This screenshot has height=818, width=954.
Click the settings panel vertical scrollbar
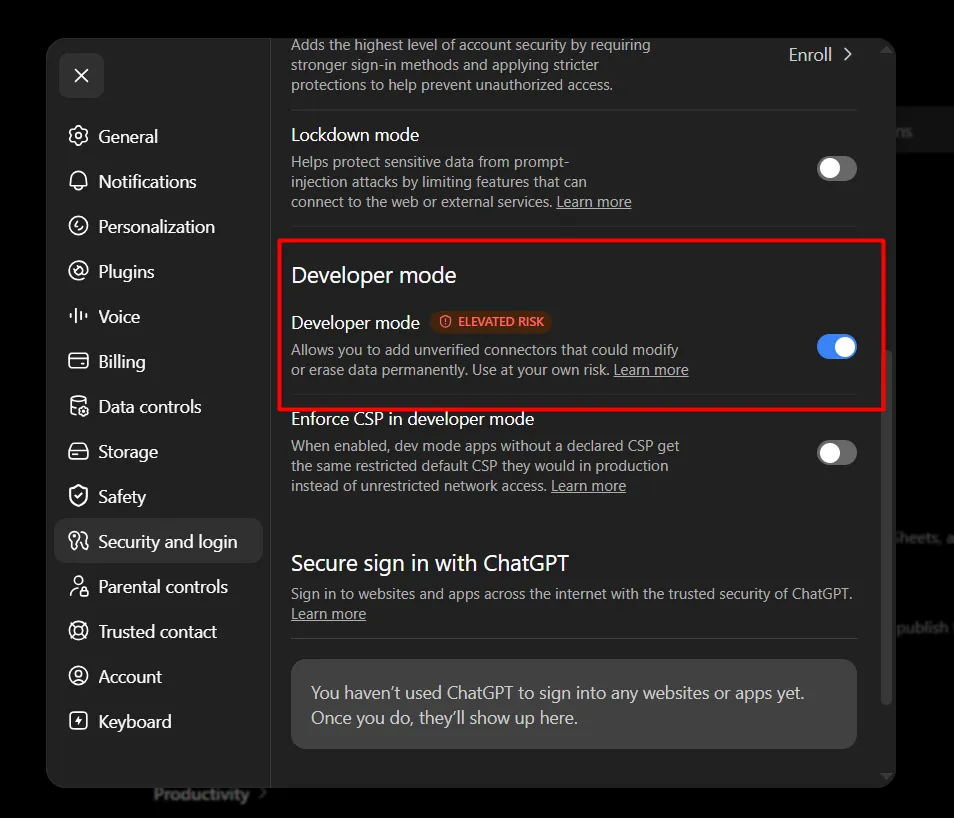[886, 528]
